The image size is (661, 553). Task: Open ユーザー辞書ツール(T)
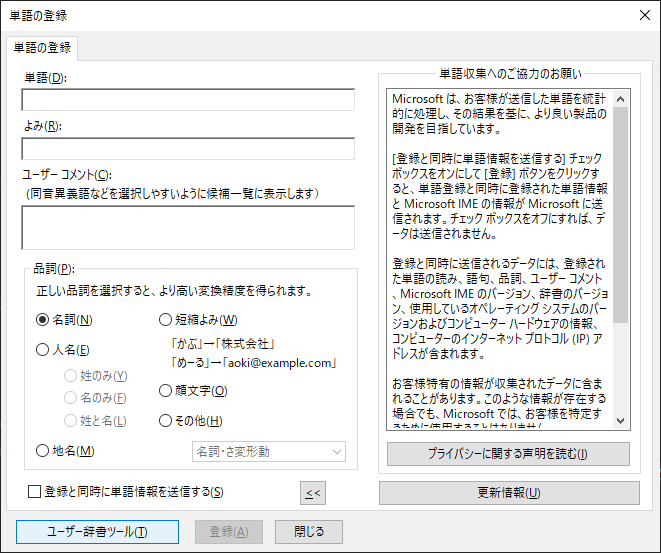coord(97,532)
